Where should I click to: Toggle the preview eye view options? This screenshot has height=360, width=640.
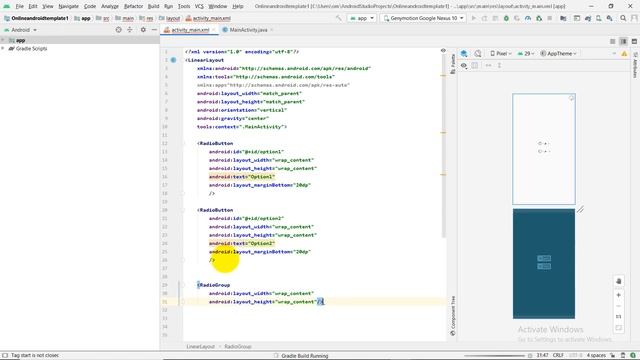tap(464, 65)
